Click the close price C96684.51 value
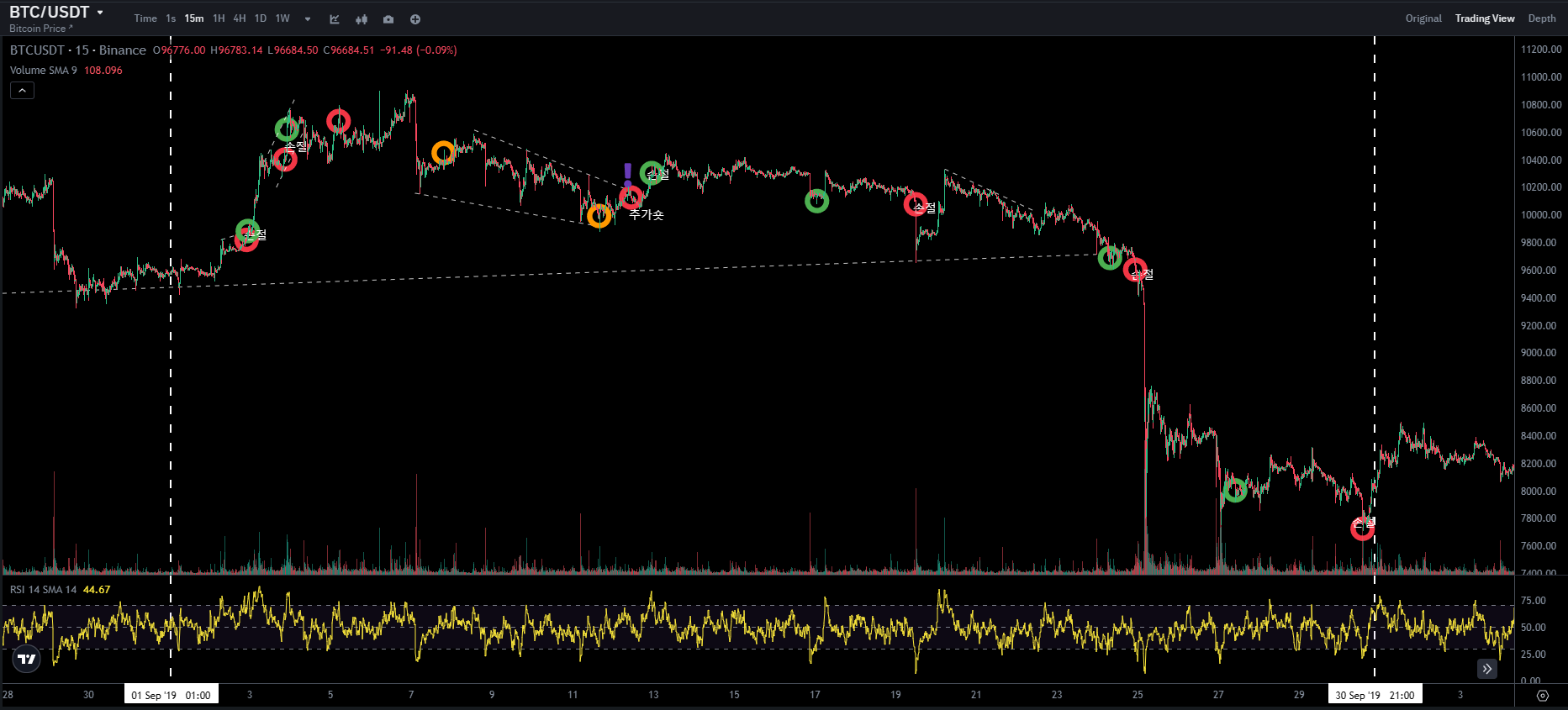The image size is (1568, 710). [x=349, y=50]
